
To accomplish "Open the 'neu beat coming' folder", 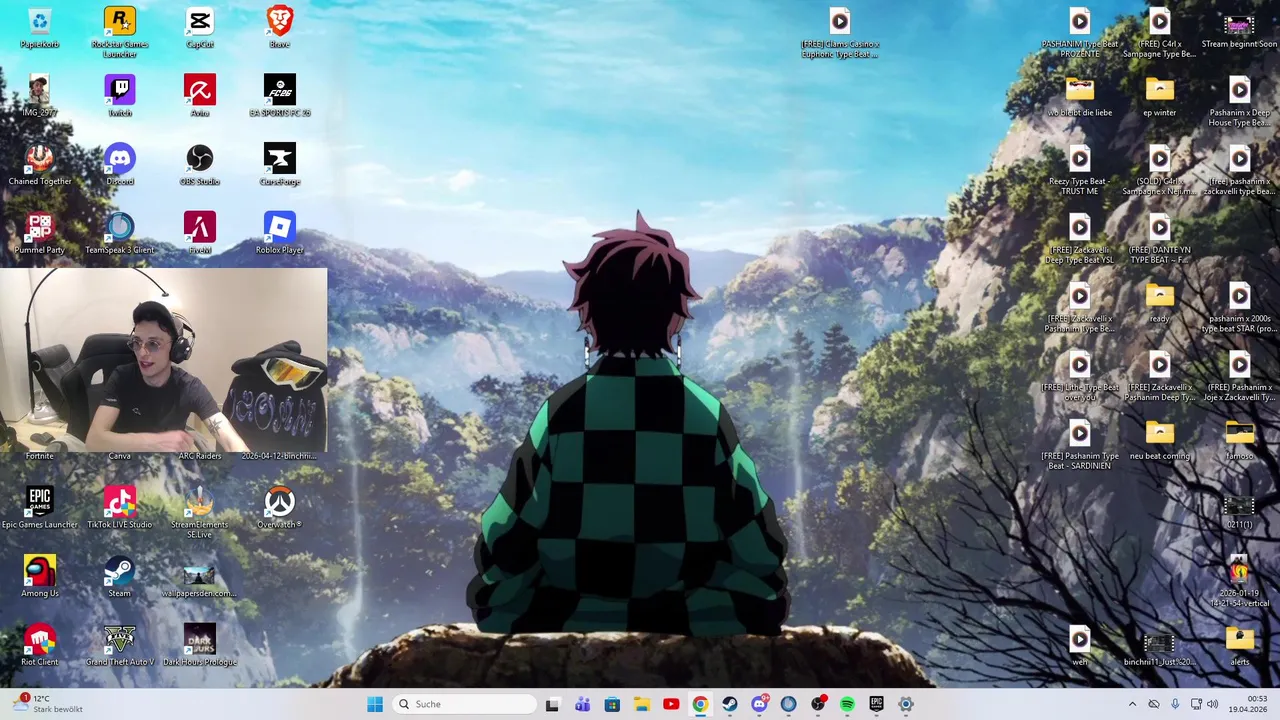I will [1159, 439].
